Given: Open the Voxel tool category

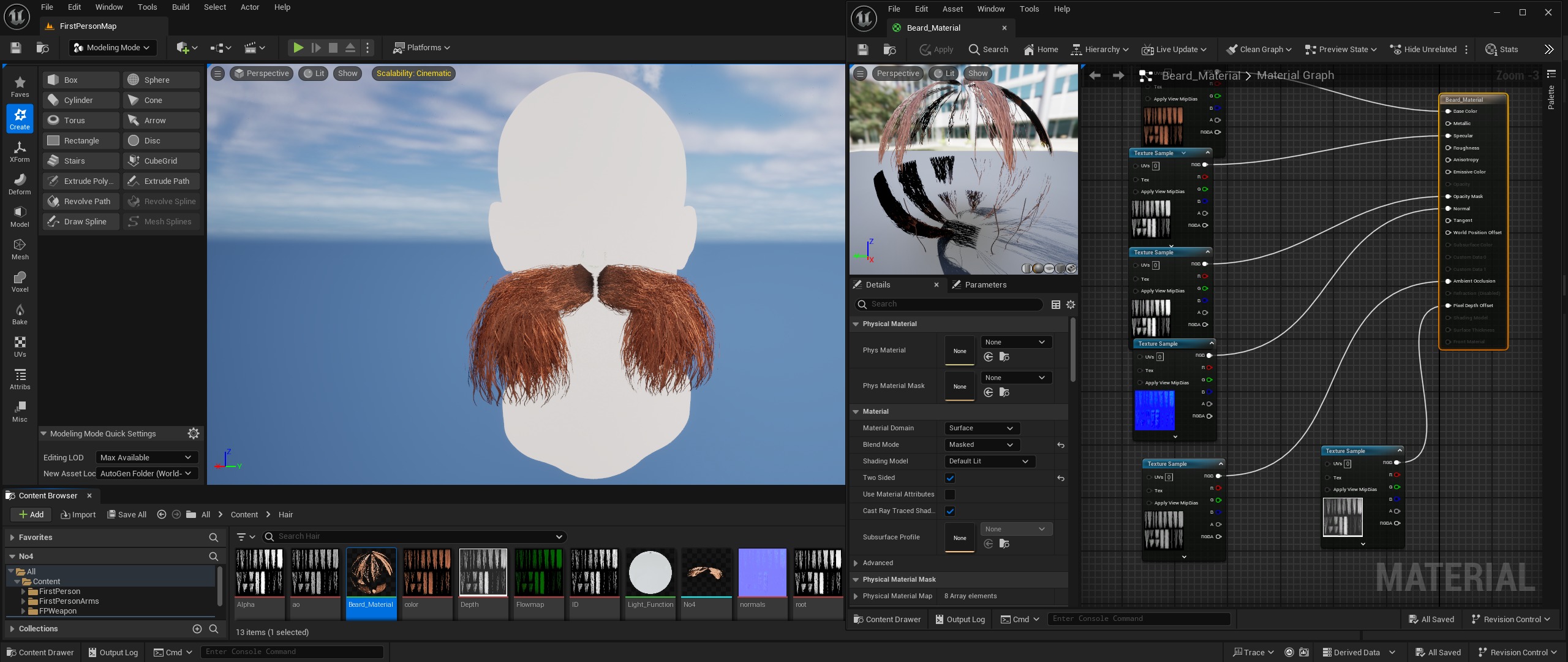Looking at the screenshot, I should click(x=20, y=281).
